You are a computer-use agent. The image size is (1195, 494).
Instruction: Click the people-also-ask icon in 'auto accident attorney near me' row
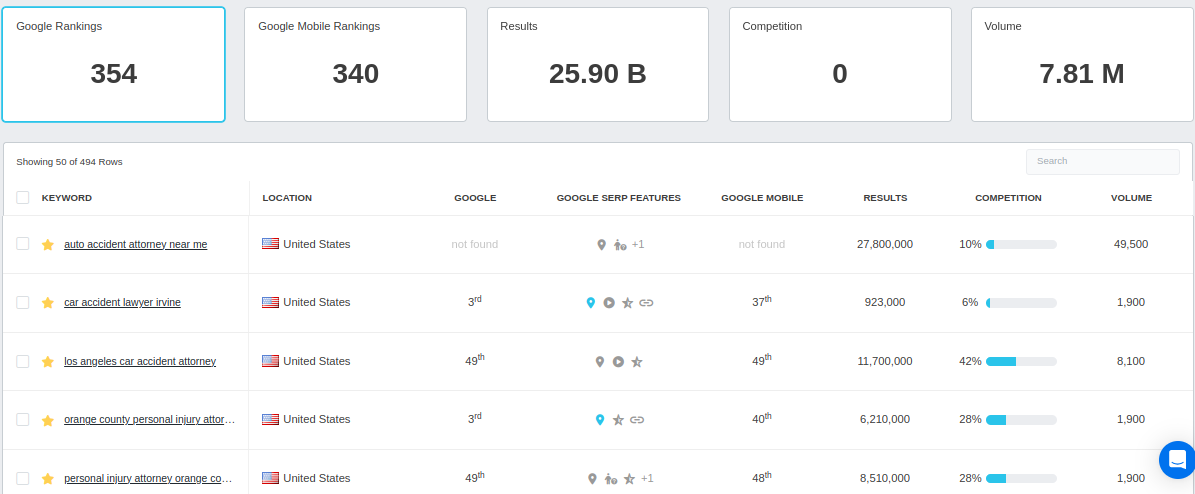click(619, 244)
